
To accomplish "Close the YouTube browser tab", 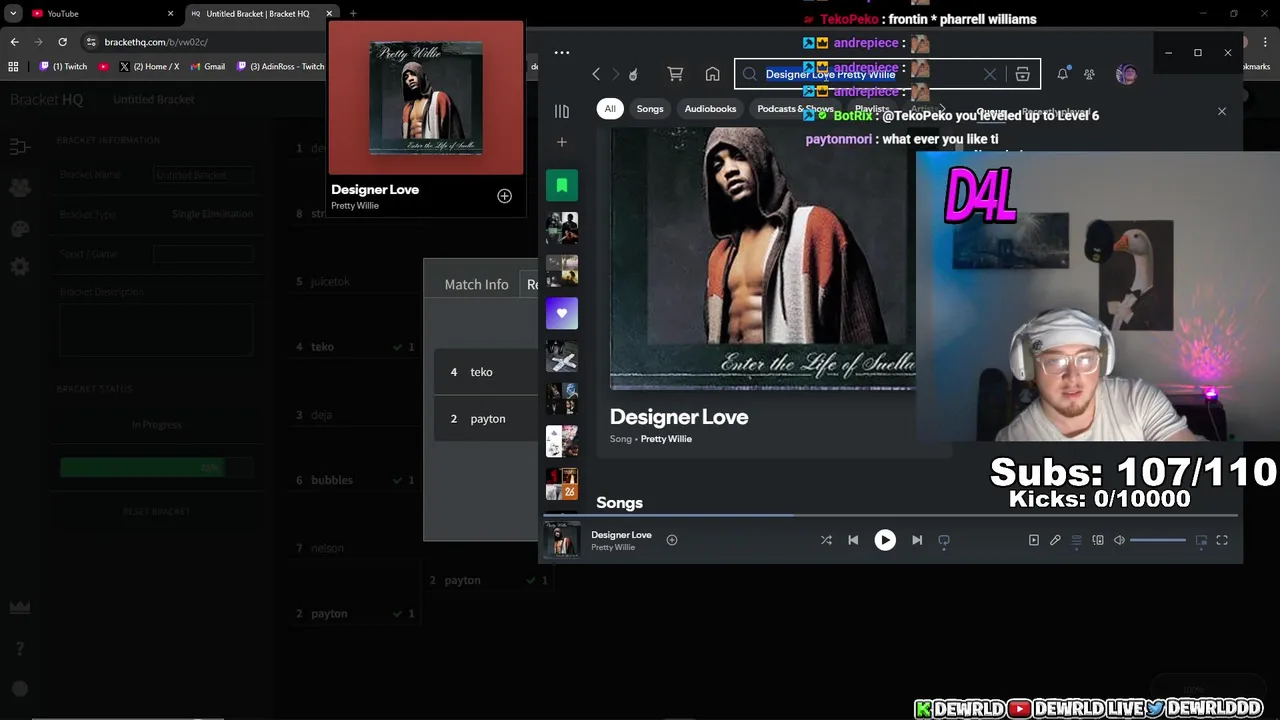I will click(170, 13).
